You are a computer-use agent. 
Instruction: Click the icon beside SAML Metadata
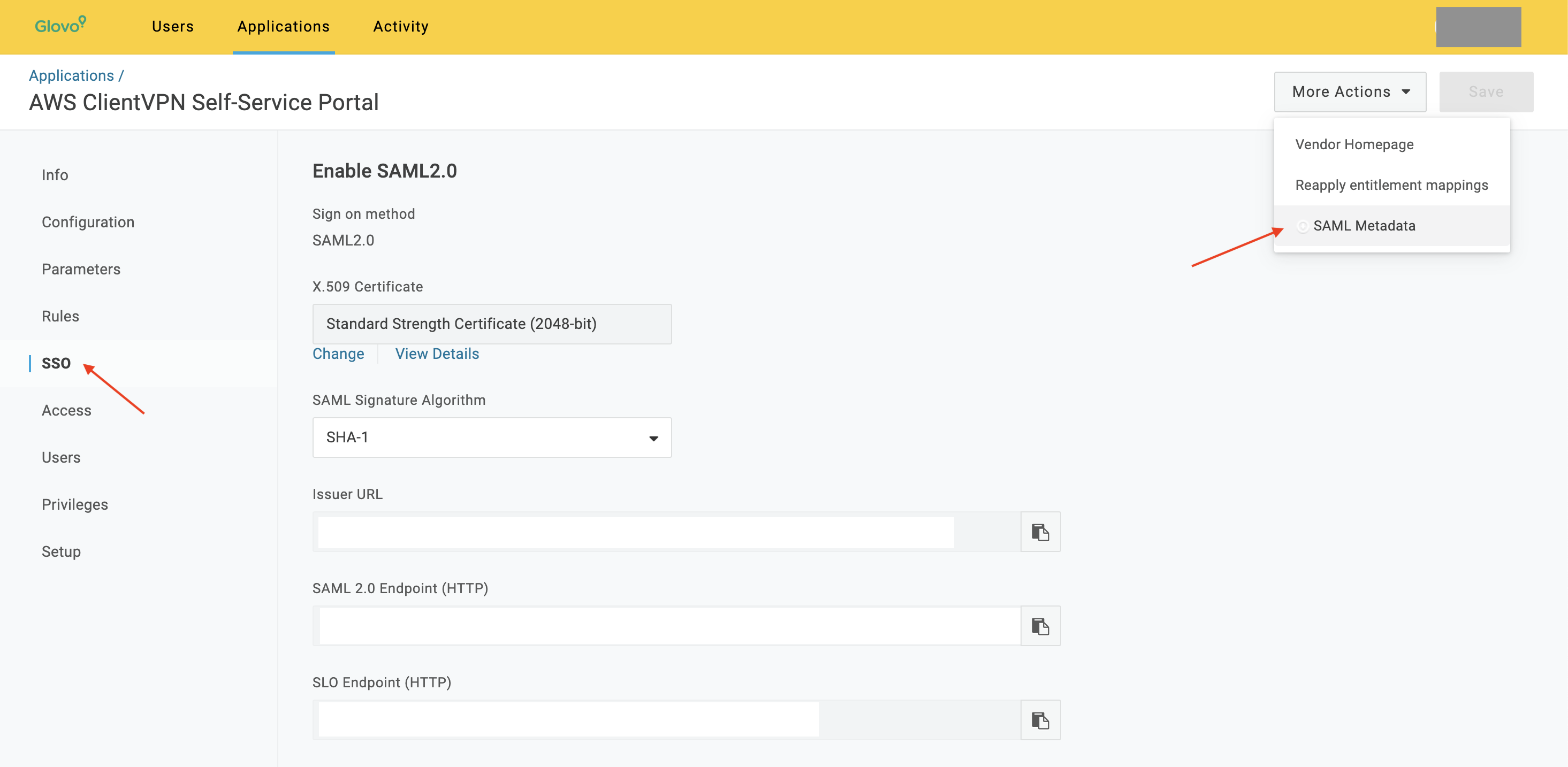pos(1302,226)
